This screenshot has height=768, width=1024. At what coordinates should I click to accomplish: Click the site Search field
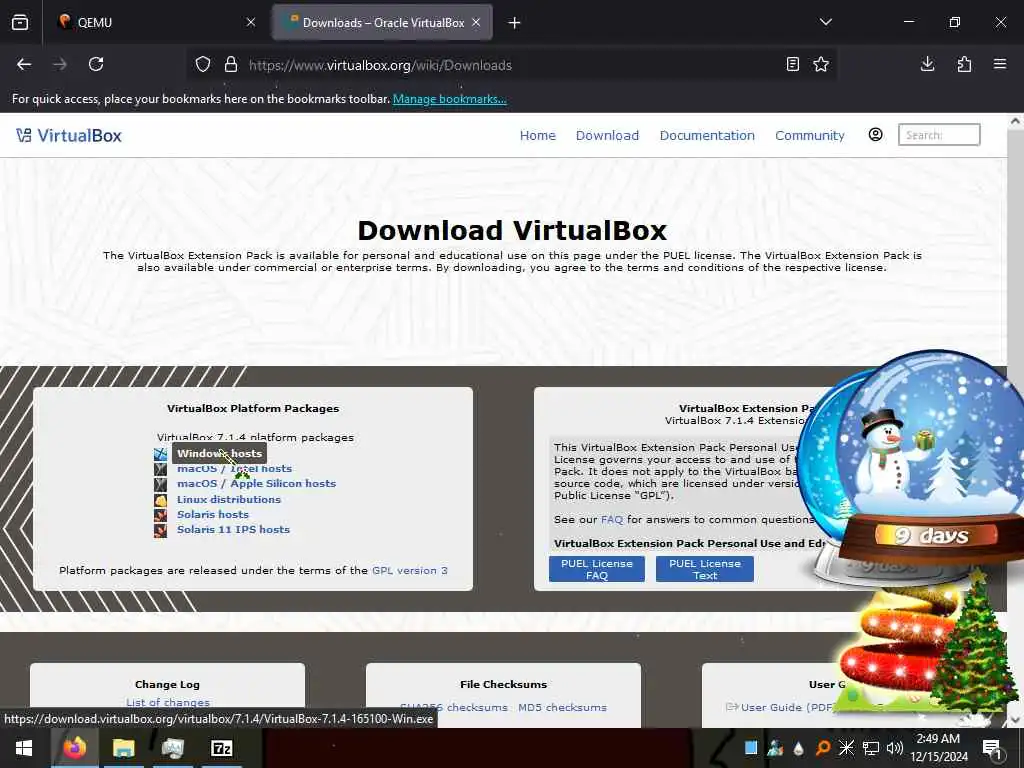click(x=939, y=135)
